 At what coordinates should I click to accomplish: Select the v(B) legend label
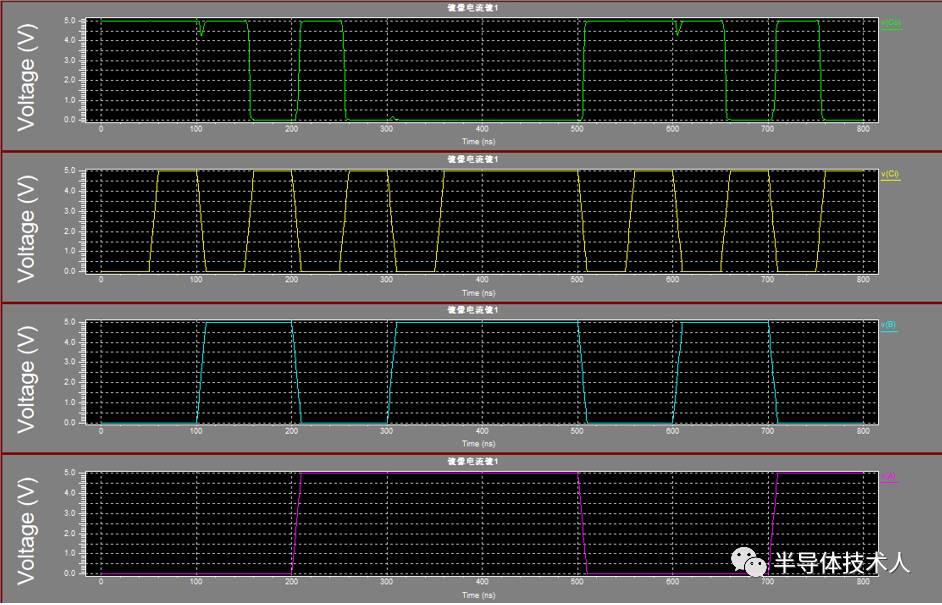click(889, 325)
